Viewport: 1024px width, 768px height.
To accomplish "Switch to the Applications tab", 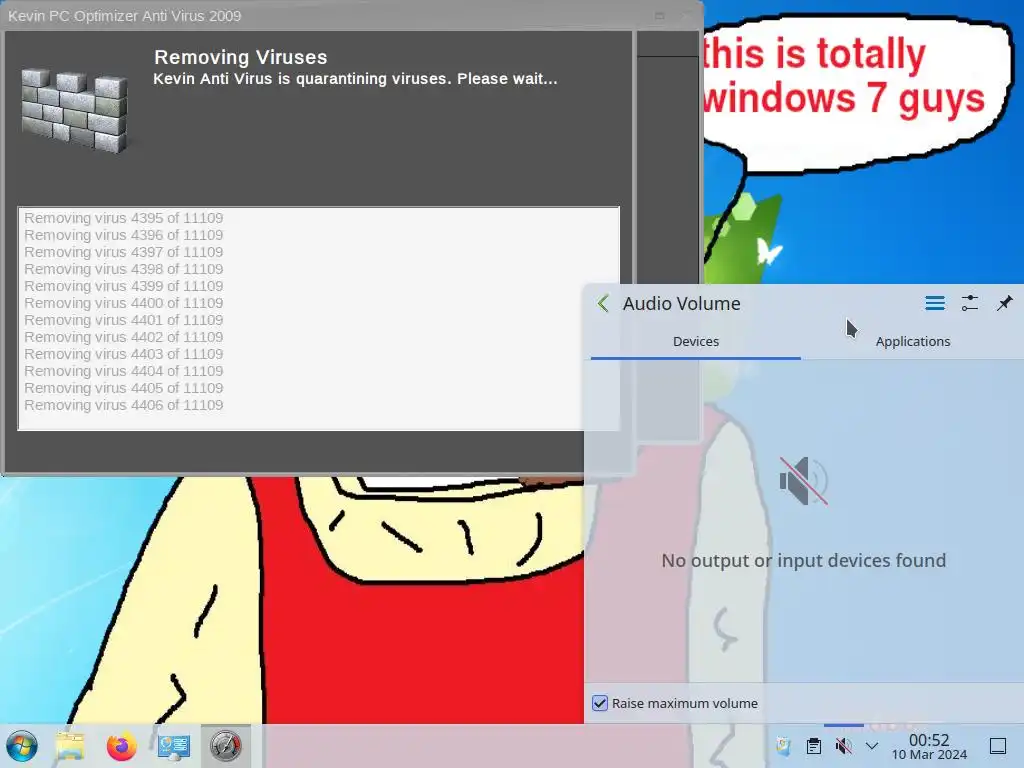I will [912, 342].
